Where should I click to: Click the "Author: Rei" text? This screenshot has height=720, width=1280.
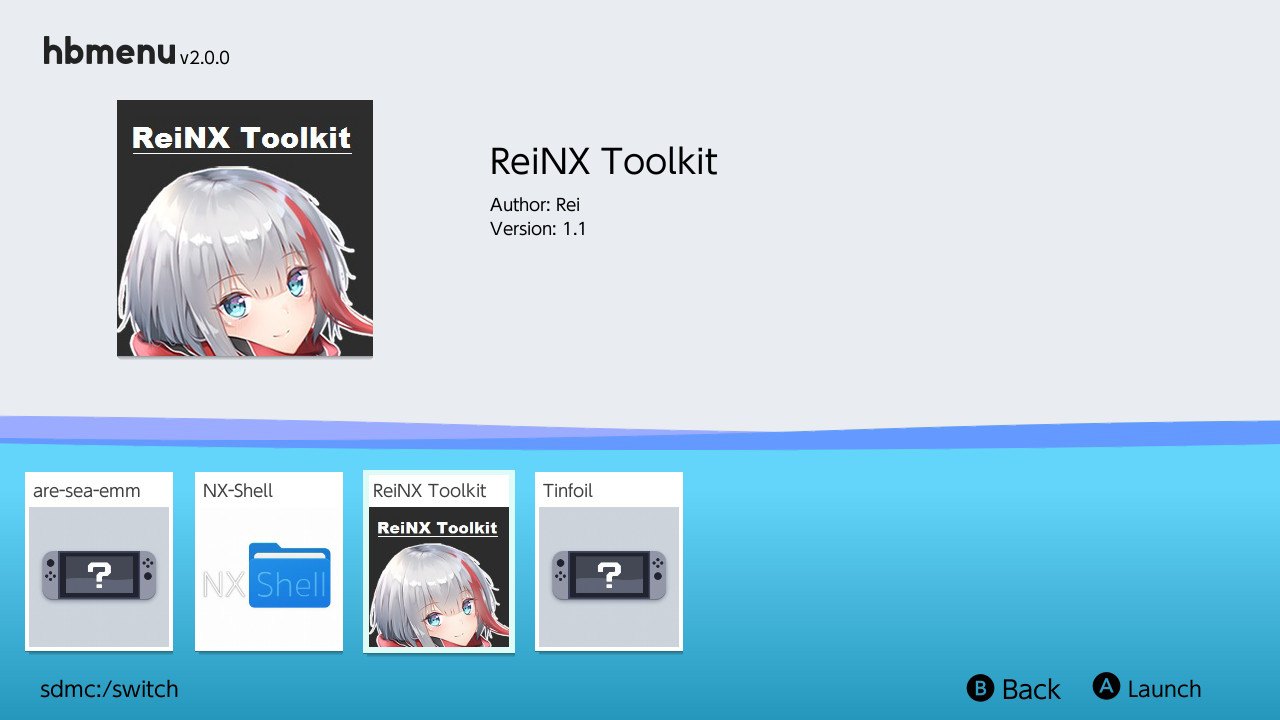[535, 205]
